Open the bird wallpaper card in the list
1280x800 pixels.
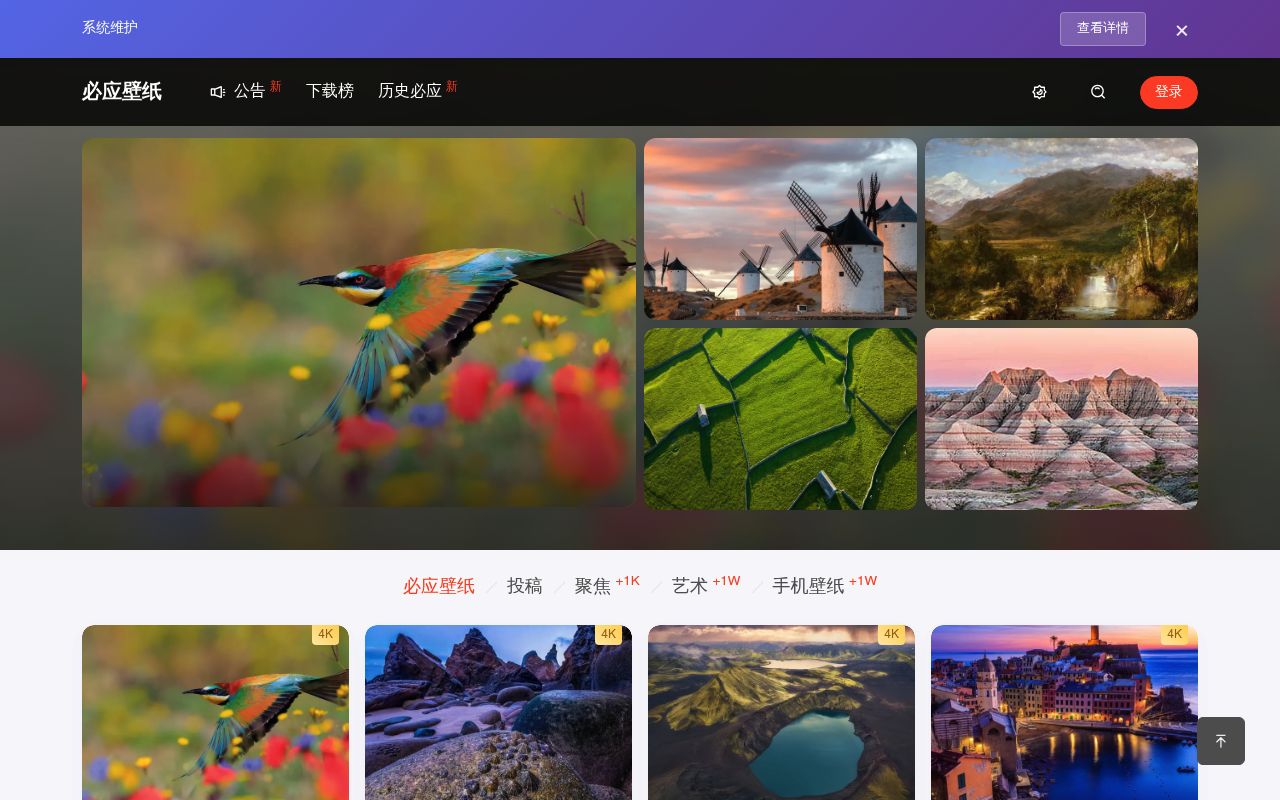tap(215, 712)
